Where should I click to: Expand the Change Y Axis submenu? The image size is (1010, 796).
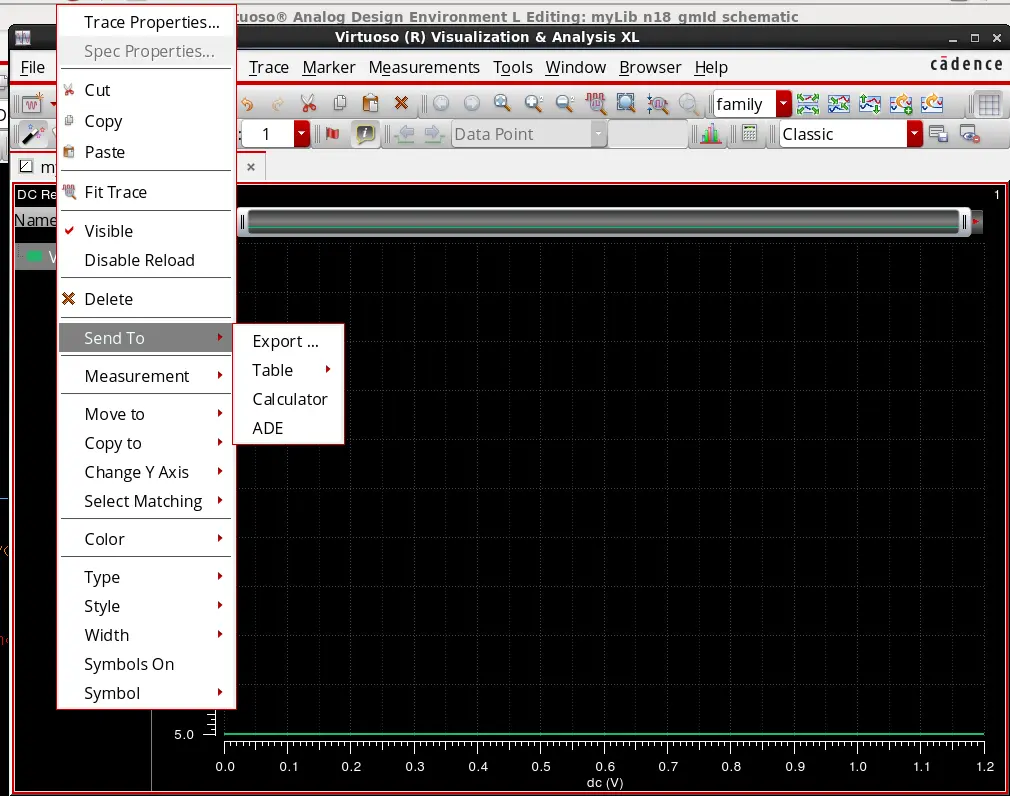(x=146, y=472)
